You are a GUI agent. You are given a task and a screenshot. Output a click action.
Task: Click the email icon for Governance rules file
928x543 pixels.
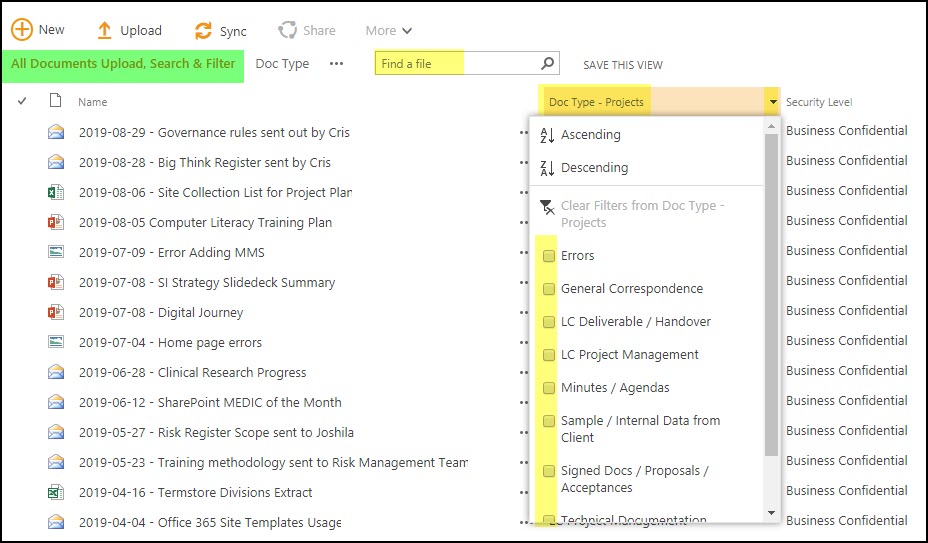tap(56, 132)
